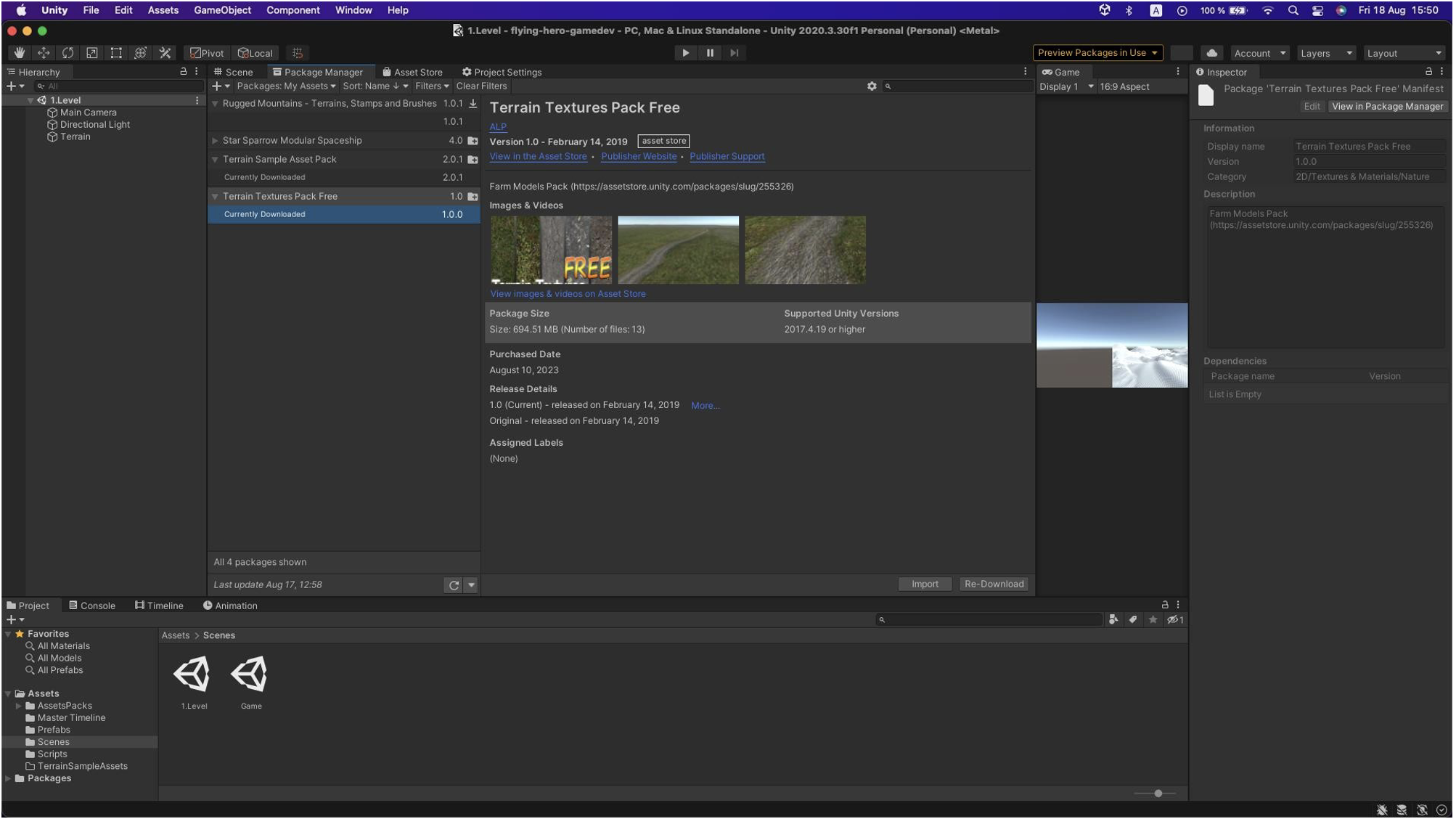The width and height of the screenshot is (1456, 819).
Task: Refresh the package list
Action: [x=454, y=585]
